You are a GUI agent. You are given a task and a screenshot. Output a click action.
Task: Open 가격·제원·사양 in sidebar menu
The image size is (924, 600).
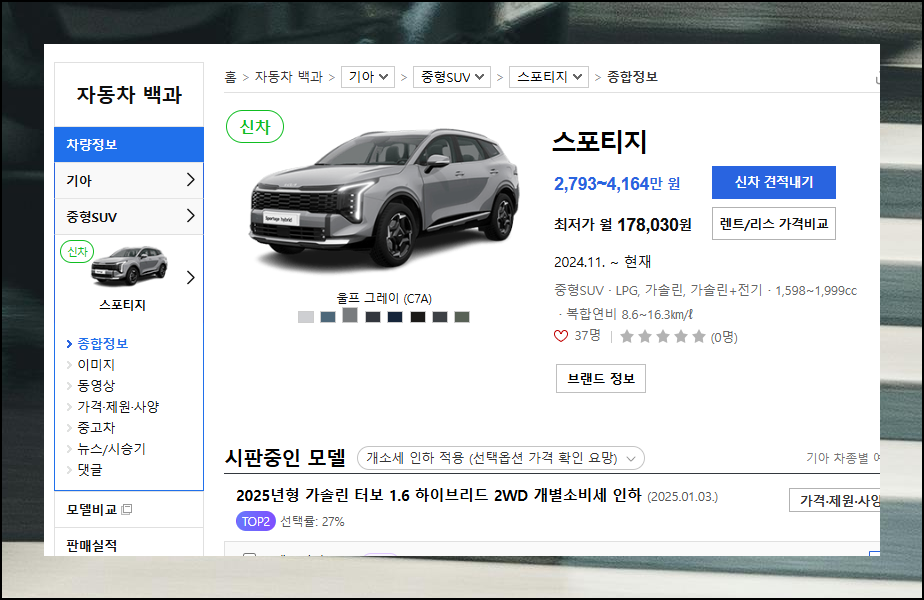(118, 407)
